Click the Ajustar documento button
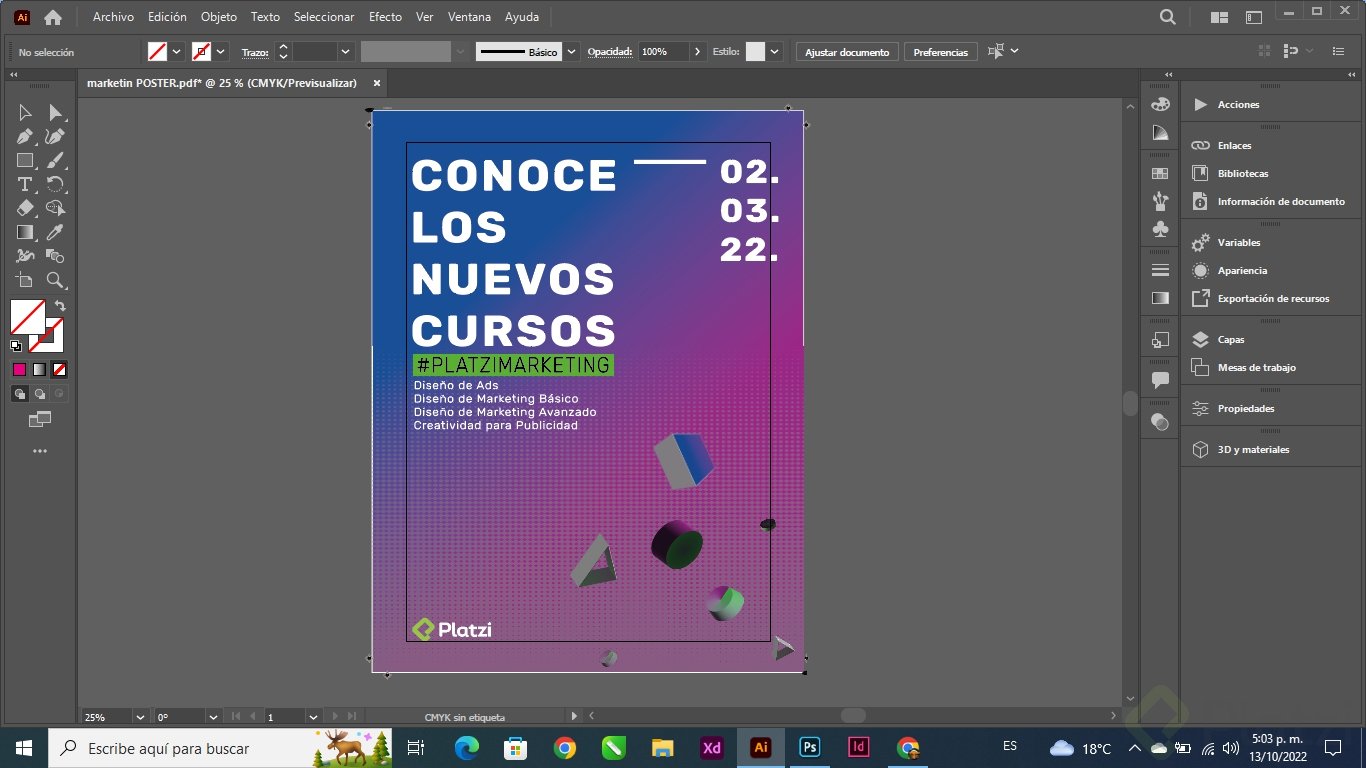 click(x=847, y=52)
